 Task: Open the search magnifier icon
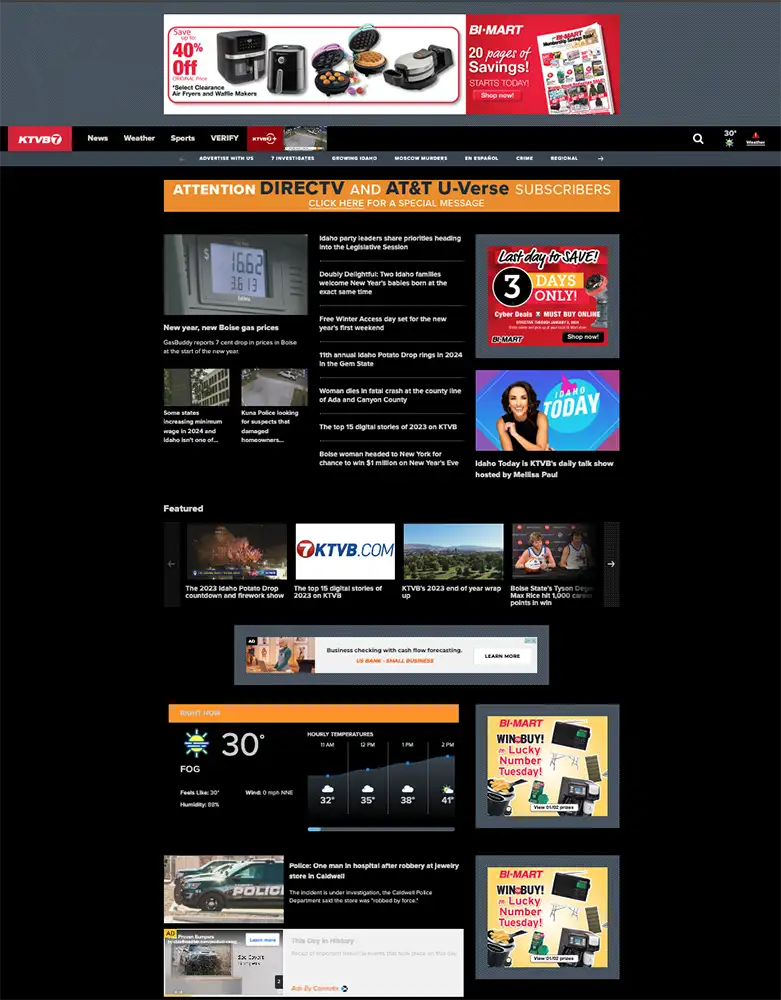[x=698, y=138]
